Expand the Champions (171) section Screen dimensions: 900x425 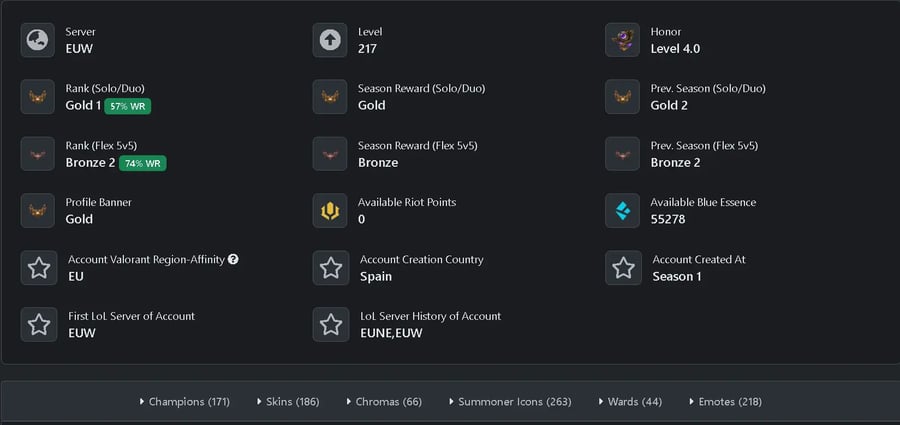click(185, 402)
